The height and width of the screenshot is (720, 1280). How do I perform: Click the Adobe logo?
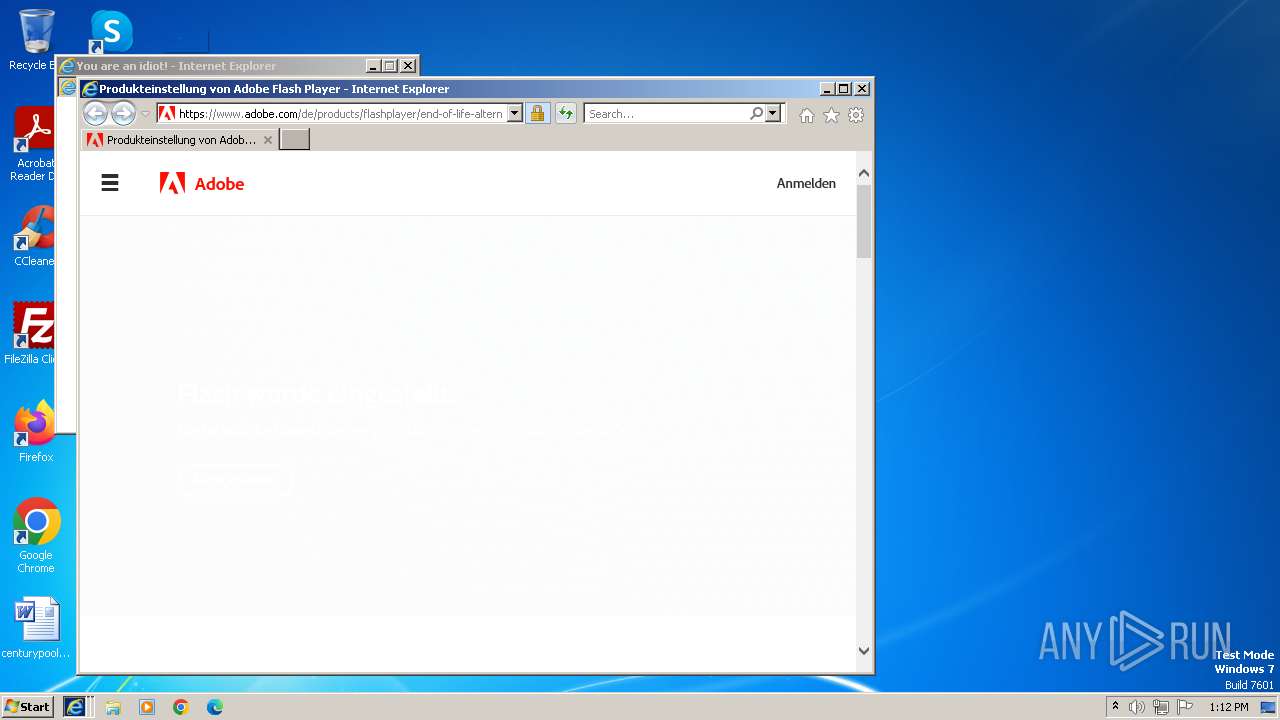[202, 183]
